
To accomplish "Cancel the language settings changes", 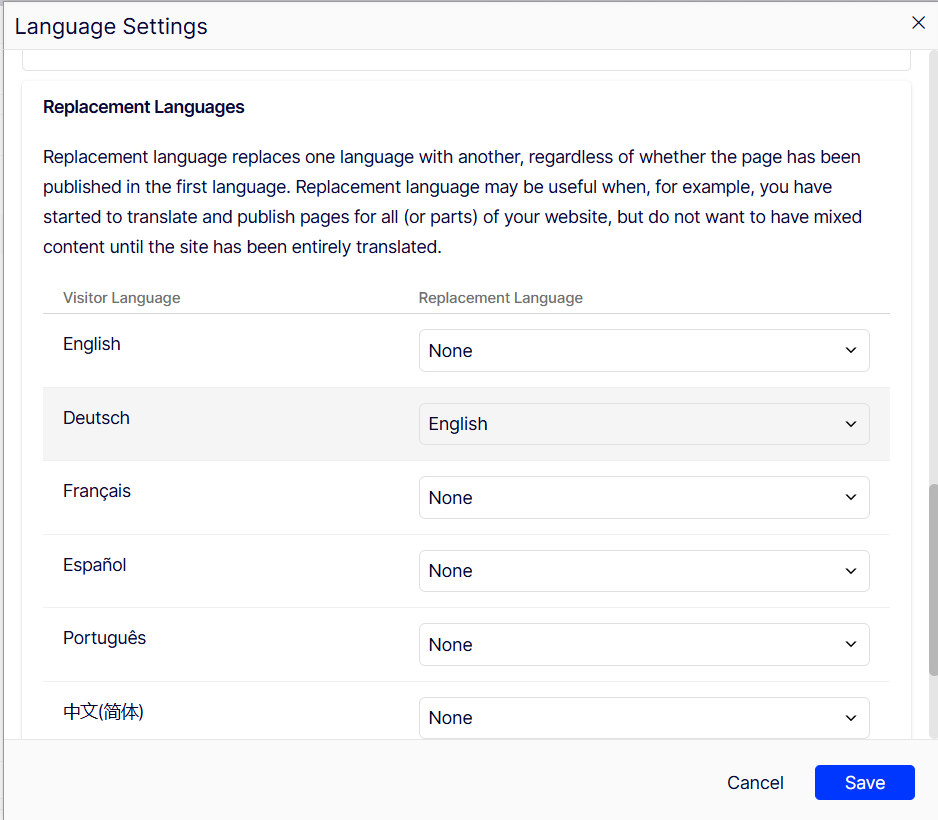I will (755, 783).
